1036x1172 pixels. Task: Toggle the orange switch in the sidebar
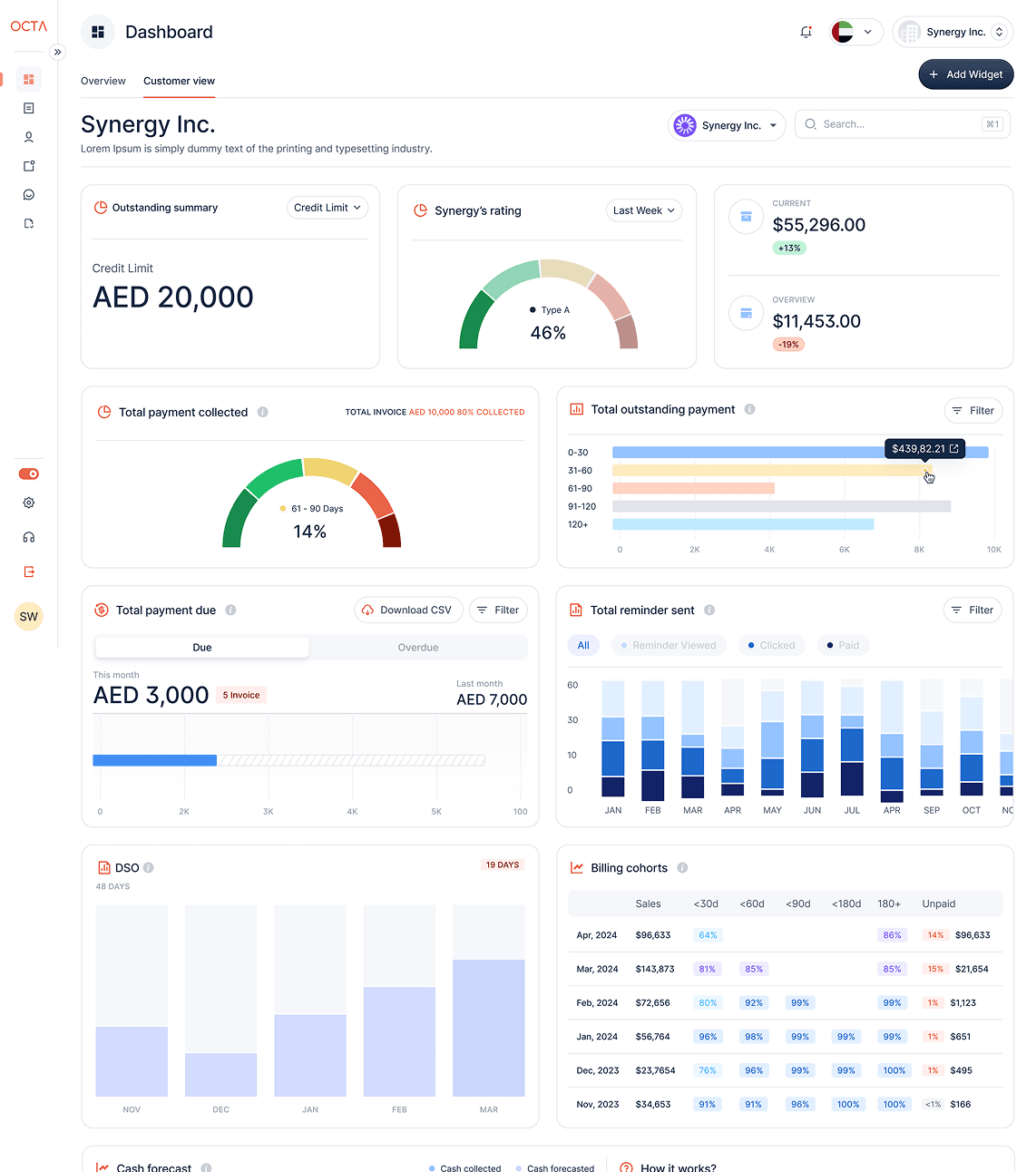tap(28, 473)
